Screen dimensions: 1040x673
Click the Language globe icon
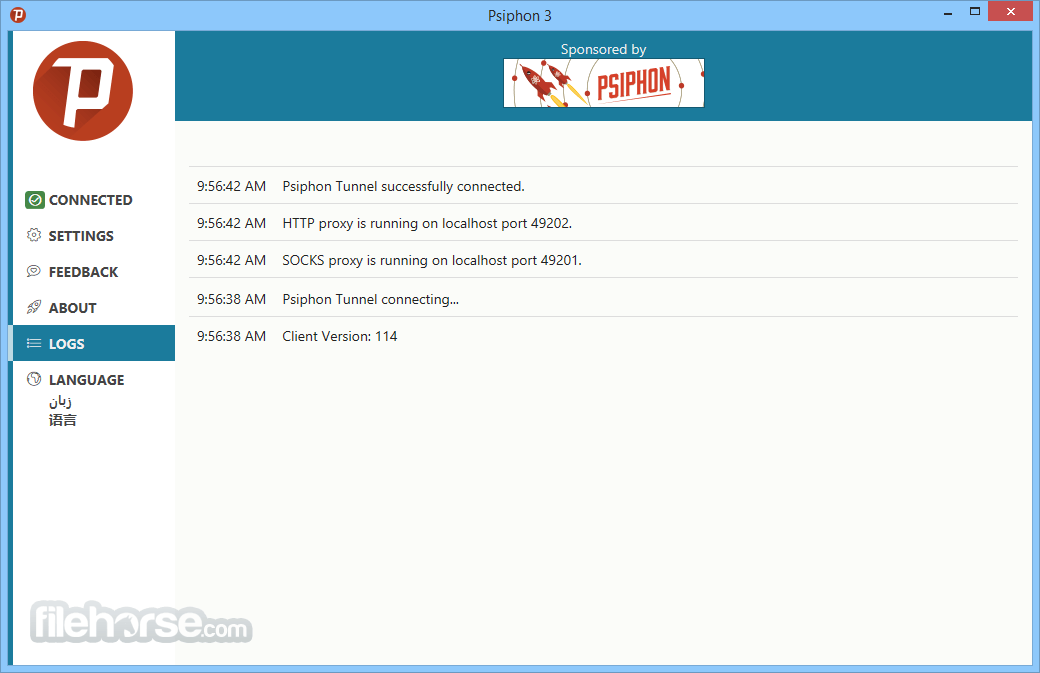coord(34,379)
